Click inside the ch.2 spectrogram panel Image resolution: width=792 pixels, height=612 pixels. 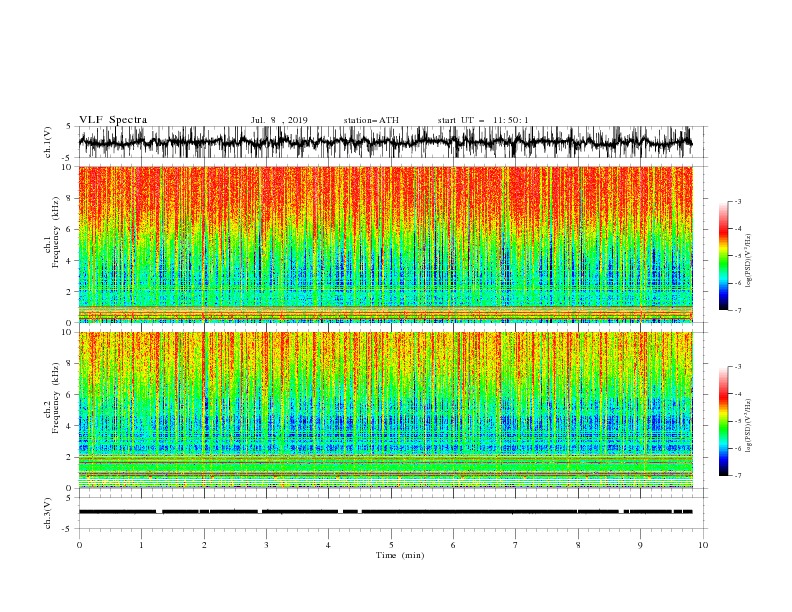pyautogui.click(x=385, y=410)
